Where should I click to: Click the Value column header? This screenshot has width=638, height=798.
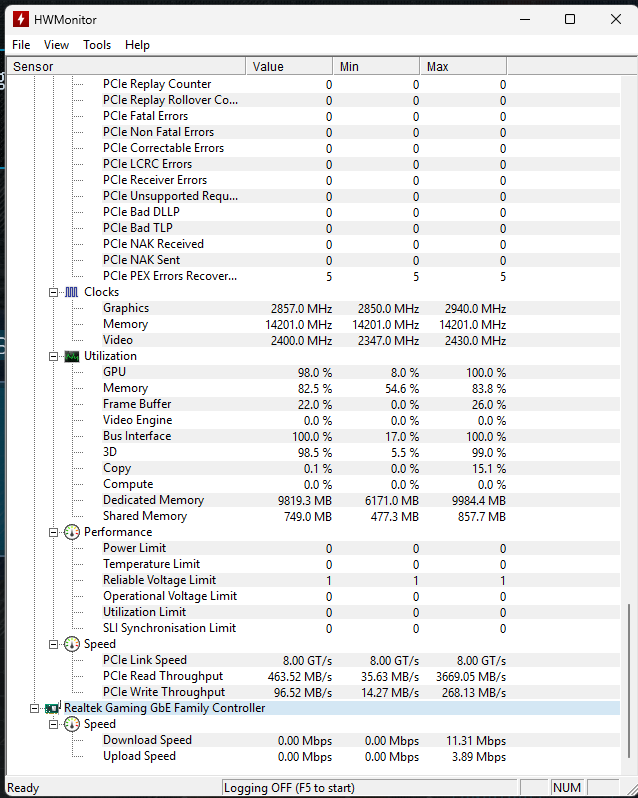tap(289, 67)
